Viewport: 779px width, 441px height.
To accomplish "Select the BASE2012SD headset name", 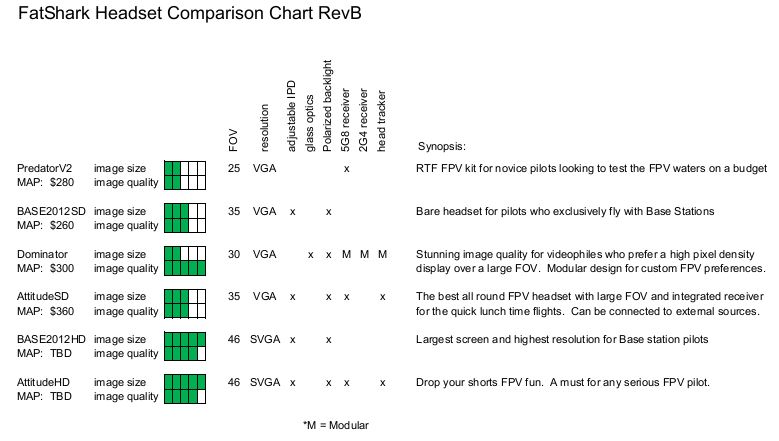I will point(50,211).
